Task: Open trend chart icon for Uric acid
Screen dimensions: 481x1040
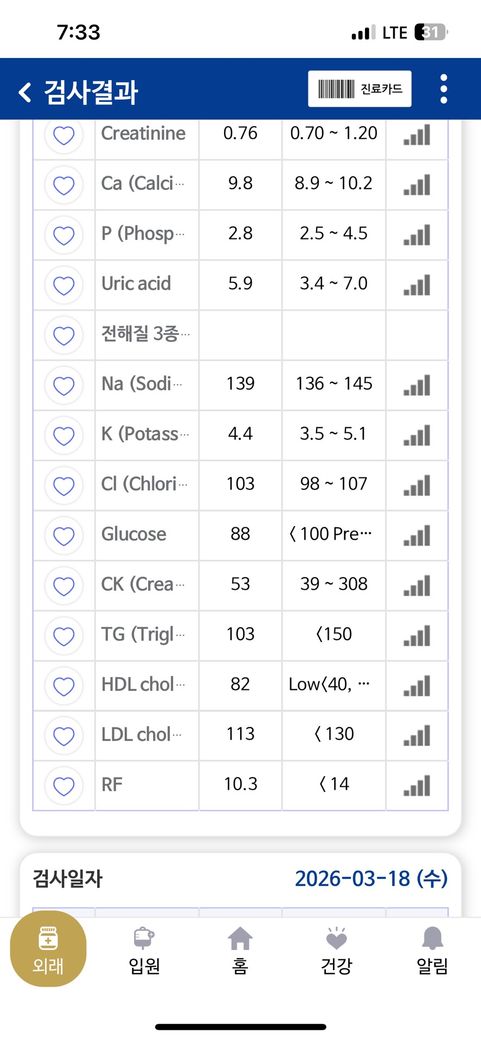Action: (417, 285)
